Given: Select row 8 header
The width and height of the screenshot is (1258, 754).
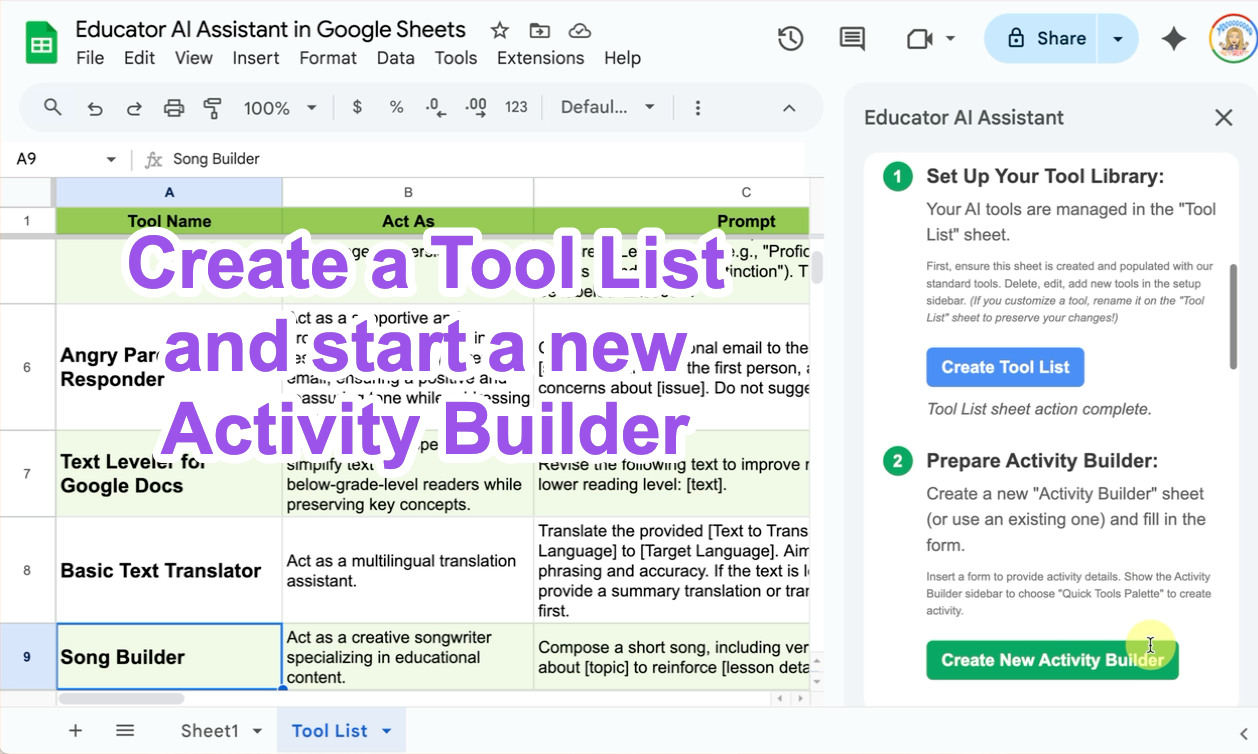Looking at the screenshot, I should [x=27, y=570].
